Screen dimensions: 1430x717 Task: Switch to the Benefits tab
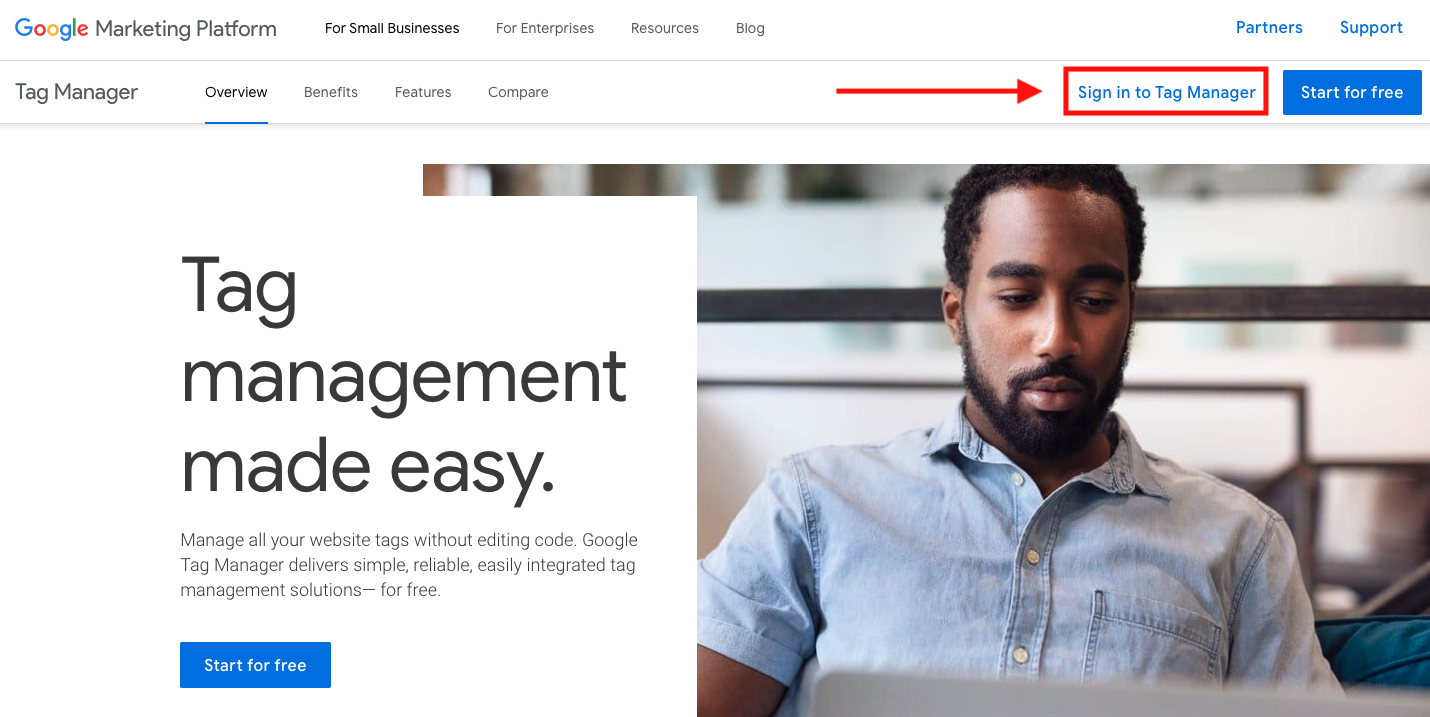331,92
